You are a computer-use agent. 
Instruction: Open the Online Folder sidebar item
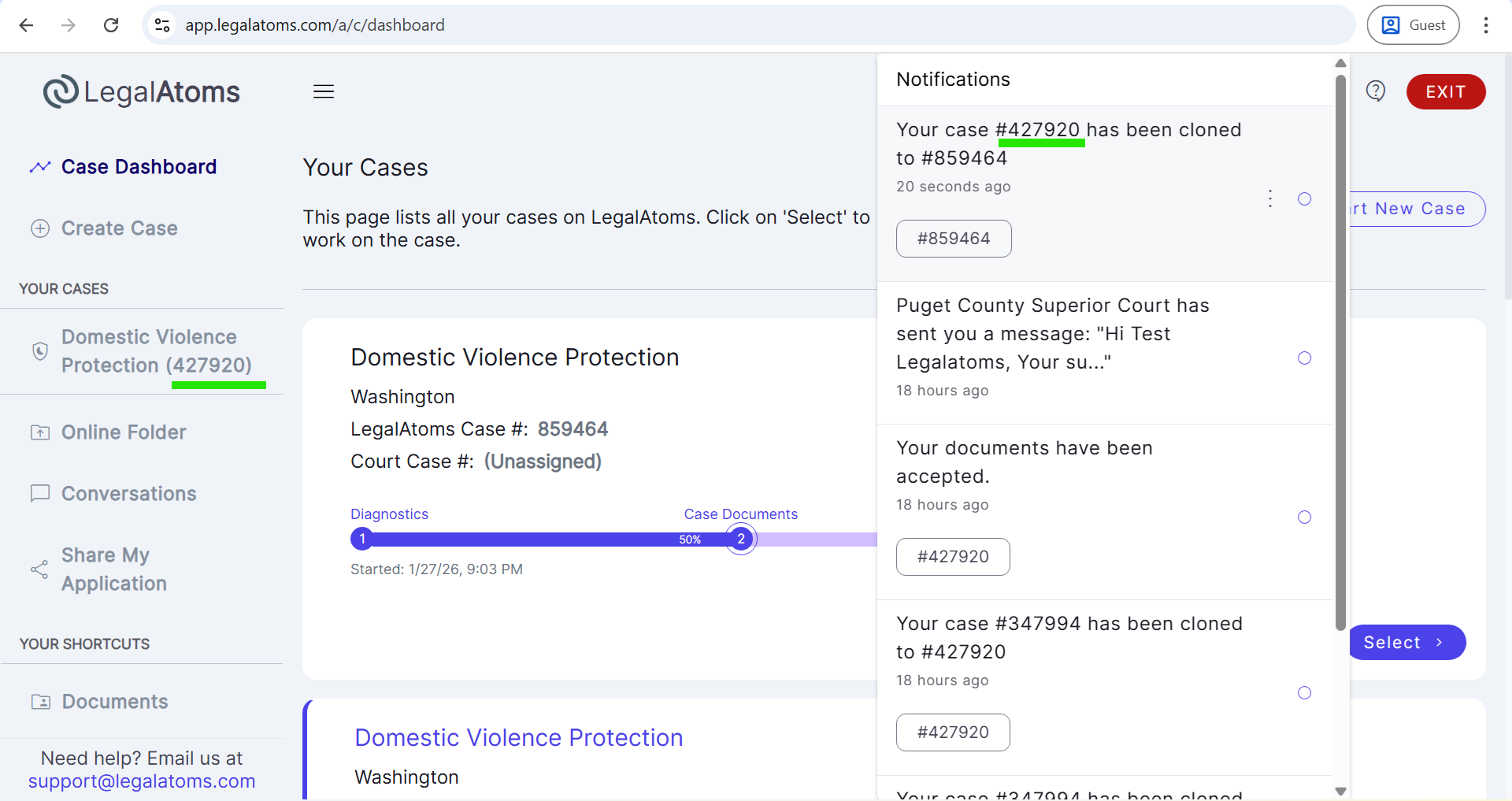tap(124, 432)
